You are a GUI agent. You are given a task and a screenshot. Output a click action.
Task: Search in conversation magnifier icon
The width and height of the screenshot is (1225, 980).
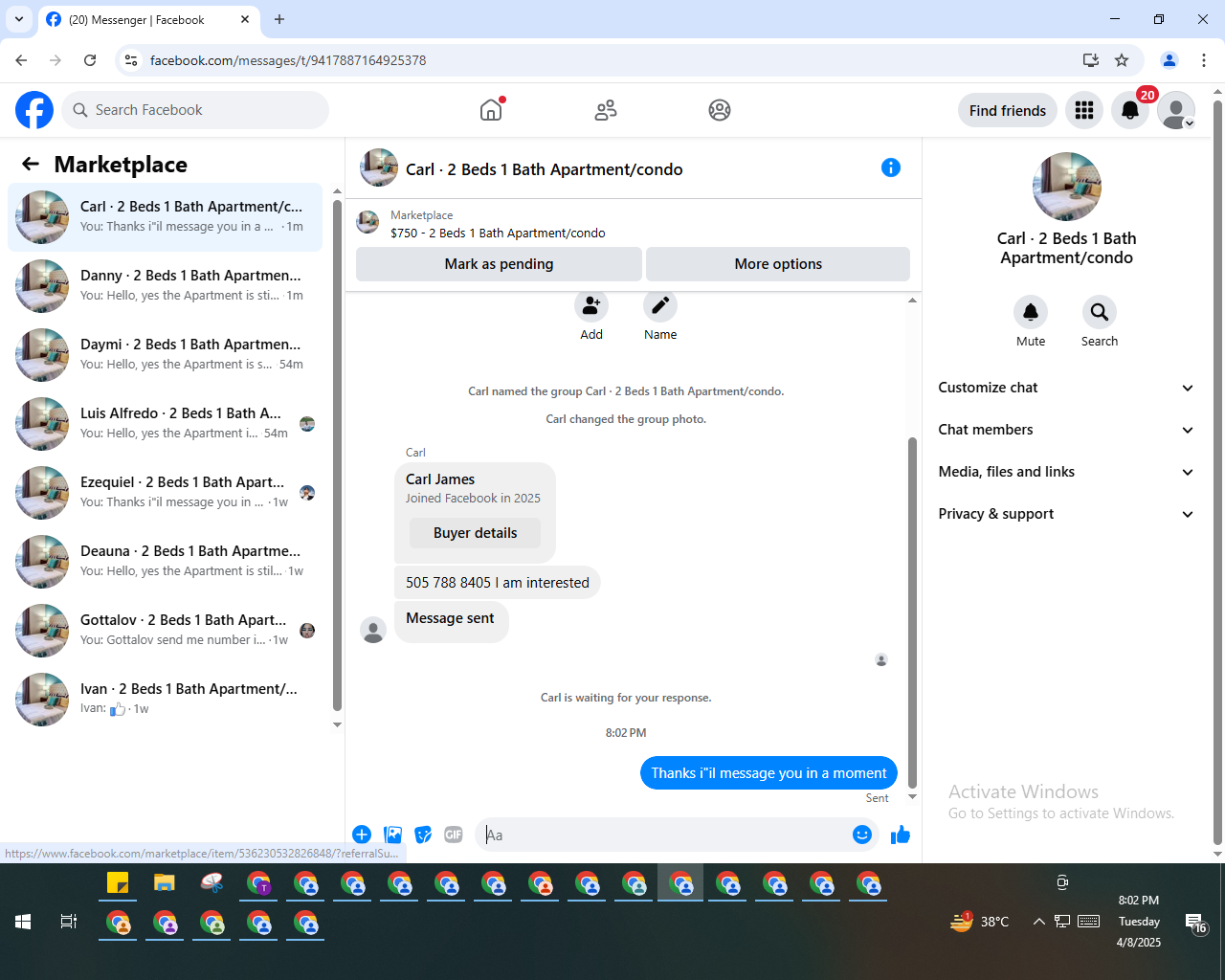(1100, 312)
